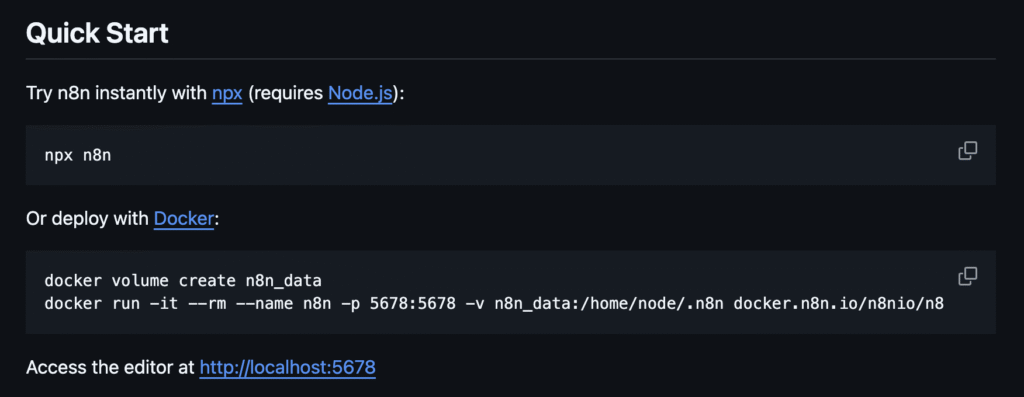Click the 'Or deploy with' text
The width and height of the screenshot is (1024, 397).
(88, 219)
